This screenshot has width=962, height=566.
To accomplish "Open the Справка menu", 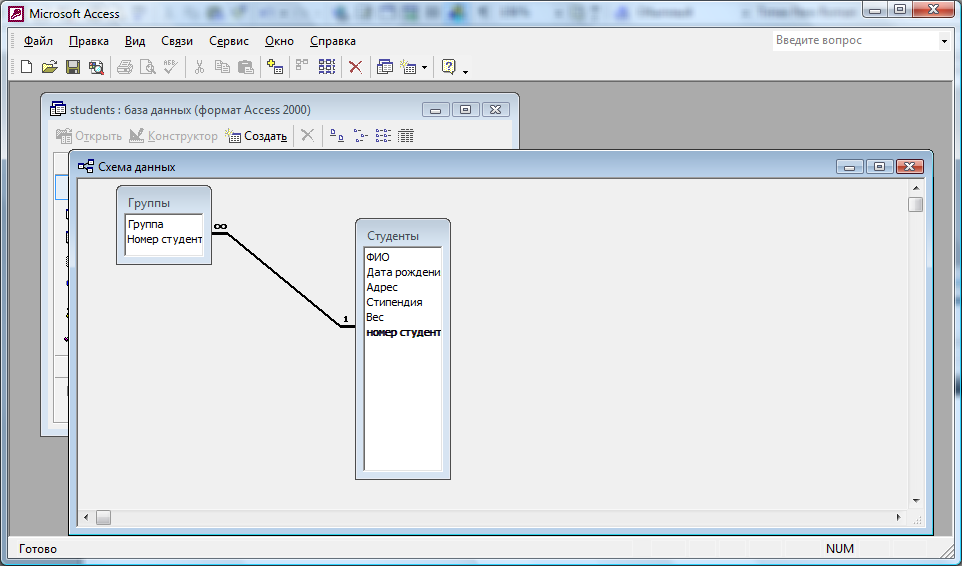I will (333, 41).
